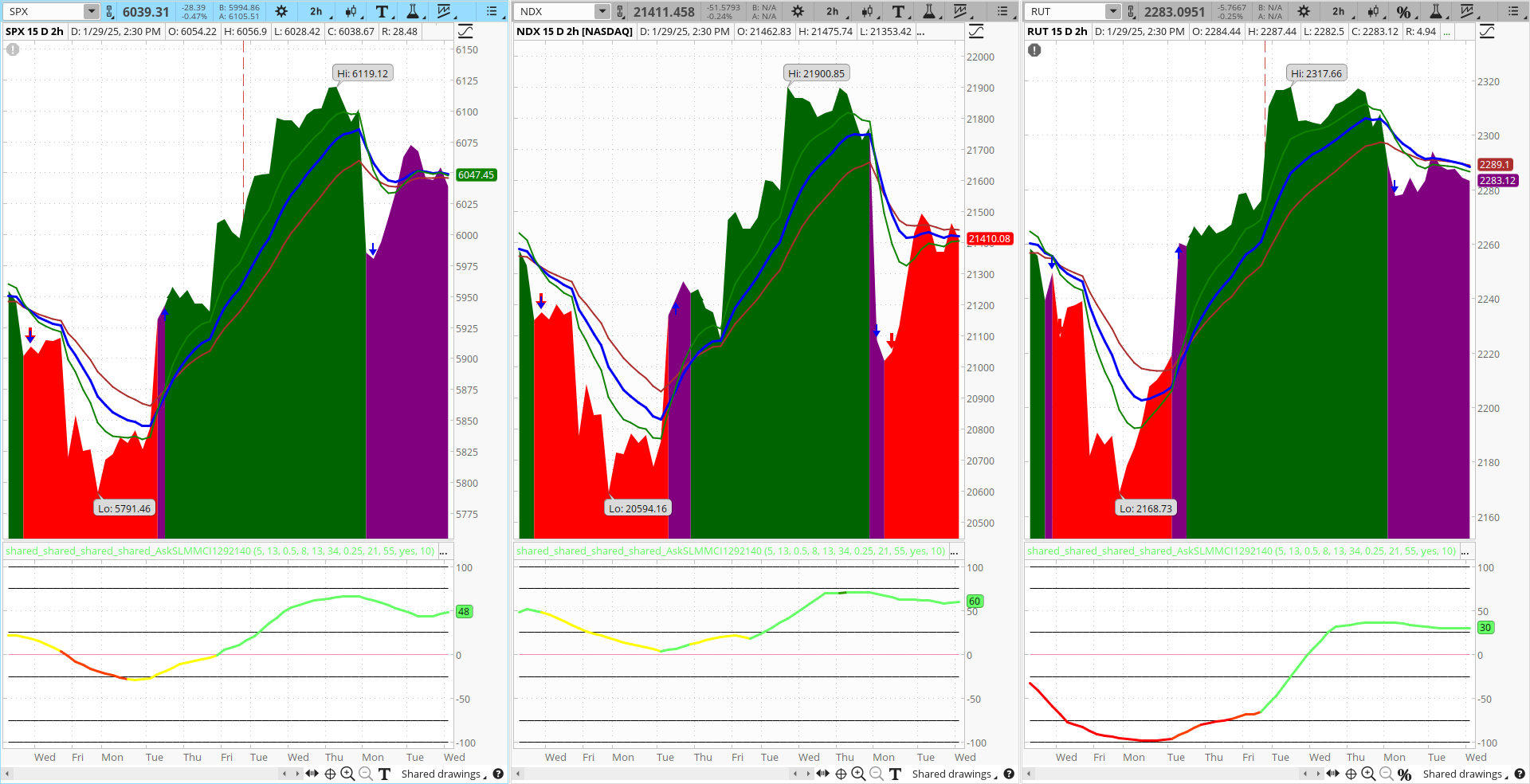The image size is (1530, 784).
Task: Open the chart menu list icon on RUT chart
Action: coord(1512,11)
